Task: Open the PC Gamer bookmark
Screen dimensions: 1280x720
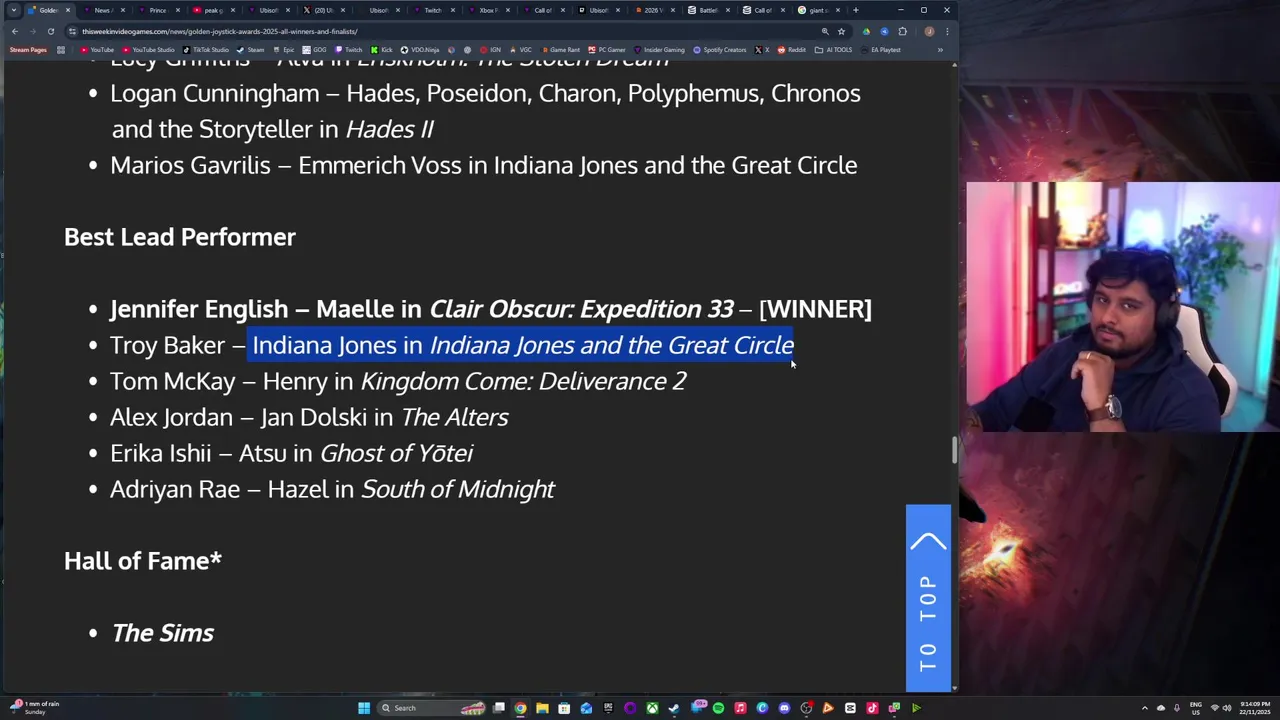Action: (606, 50)
